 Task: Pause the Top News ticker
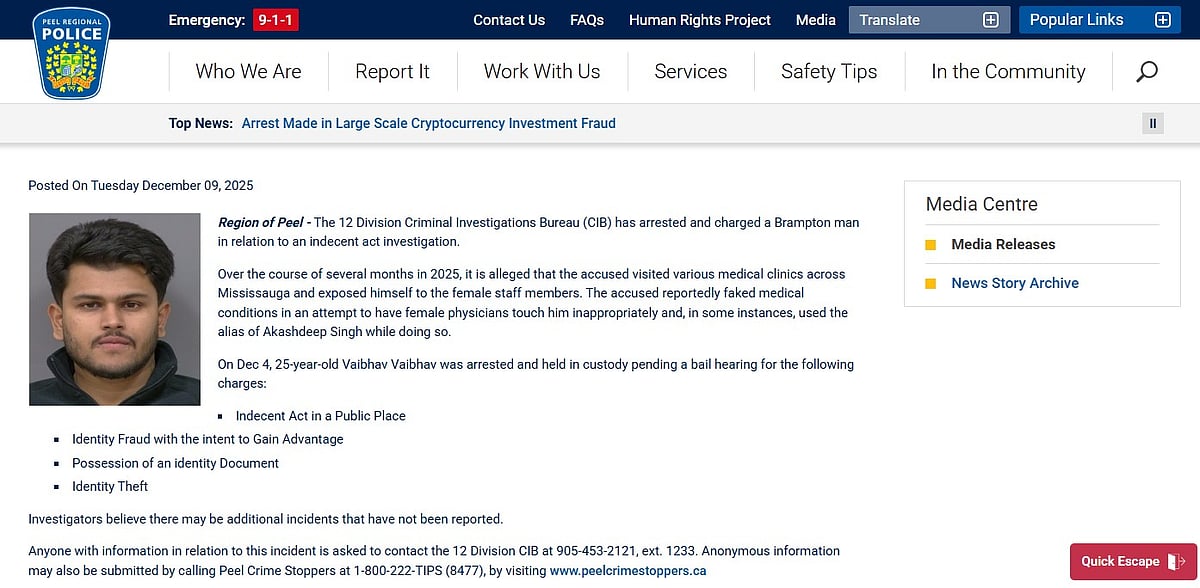[1152, 123]
